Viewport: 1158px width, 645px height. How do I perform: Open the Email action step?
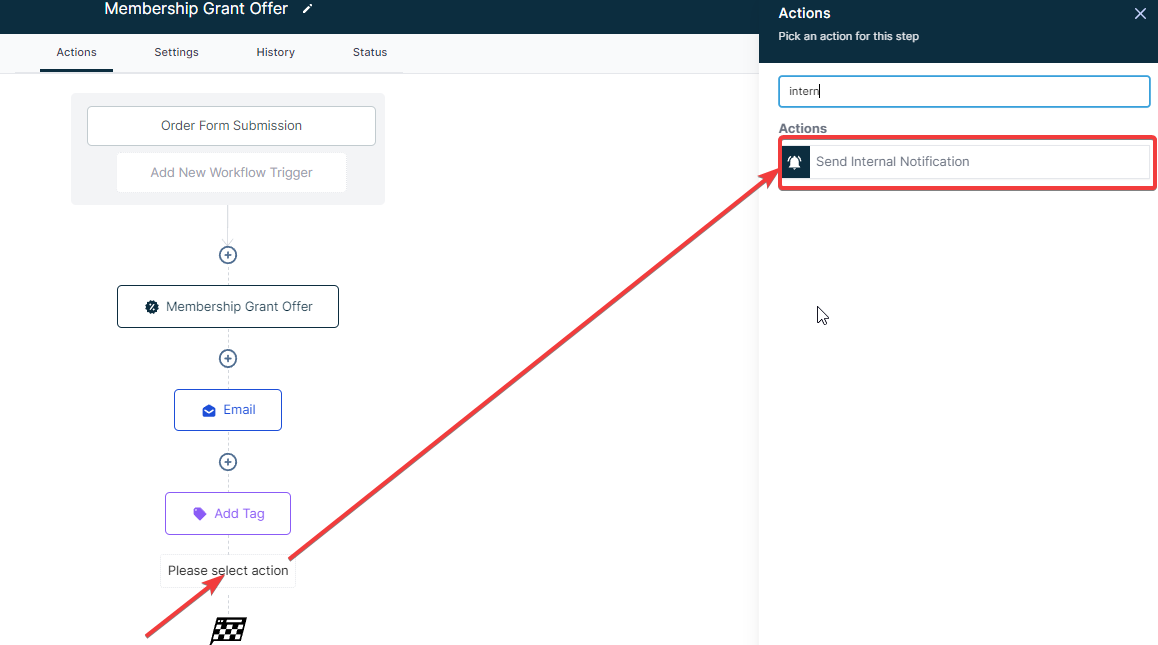tap(227, 410)
